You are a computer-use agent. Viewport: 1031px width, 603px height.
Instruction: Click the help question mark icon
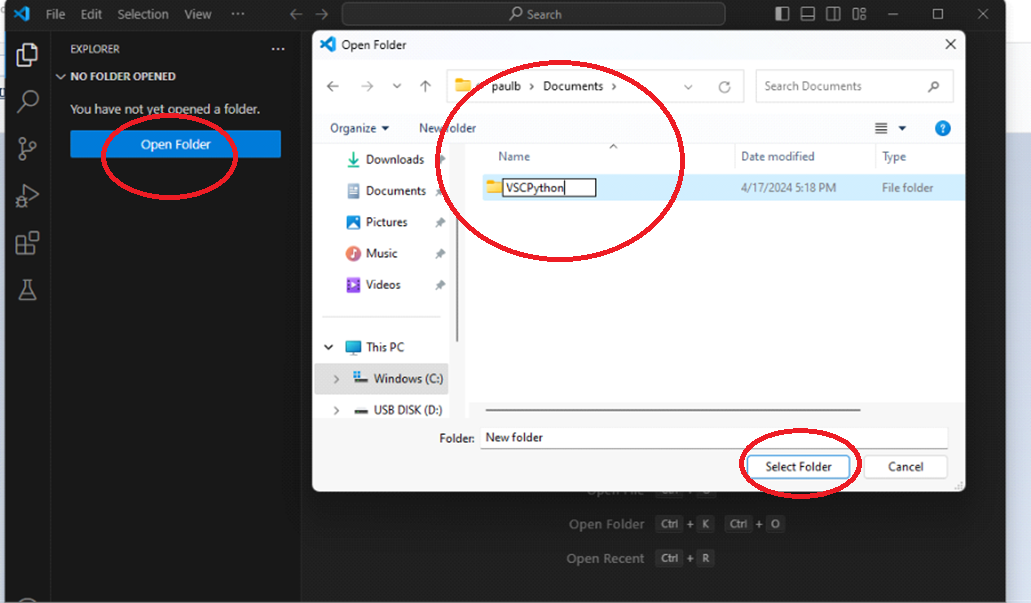[942, 128]
